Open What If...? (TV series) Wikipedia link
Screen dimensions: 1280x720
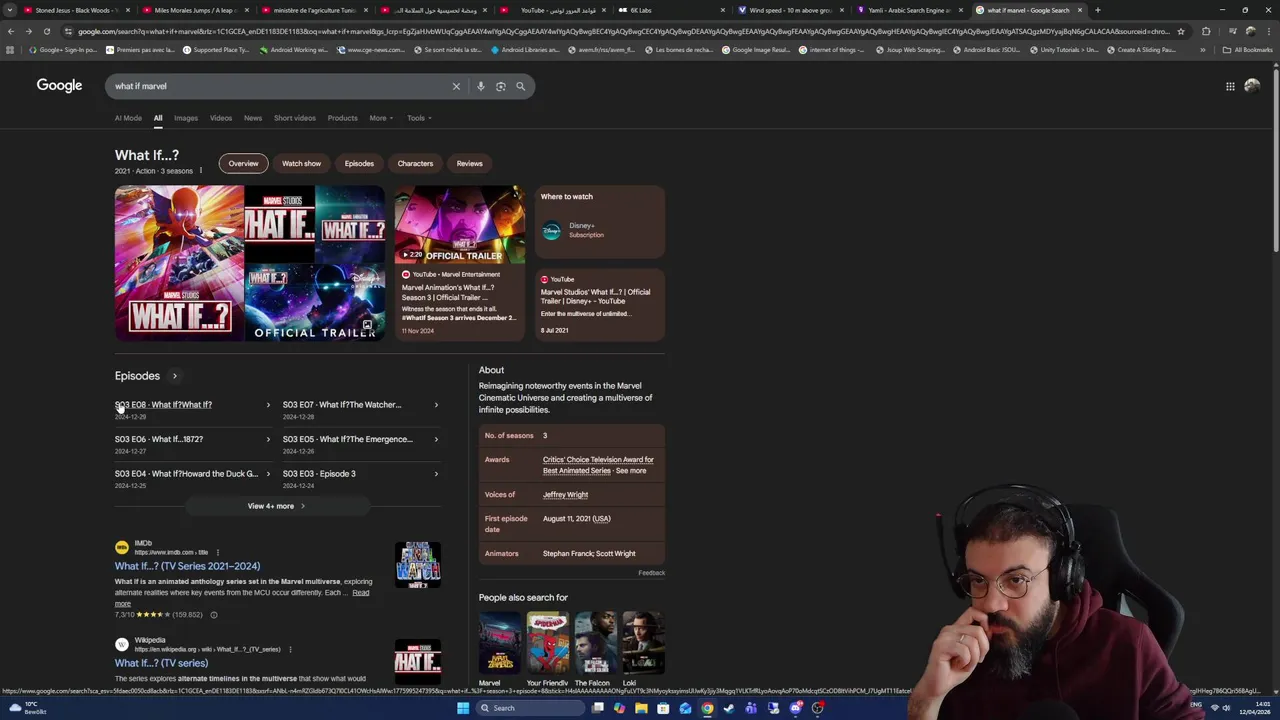[x=161, y=663]
